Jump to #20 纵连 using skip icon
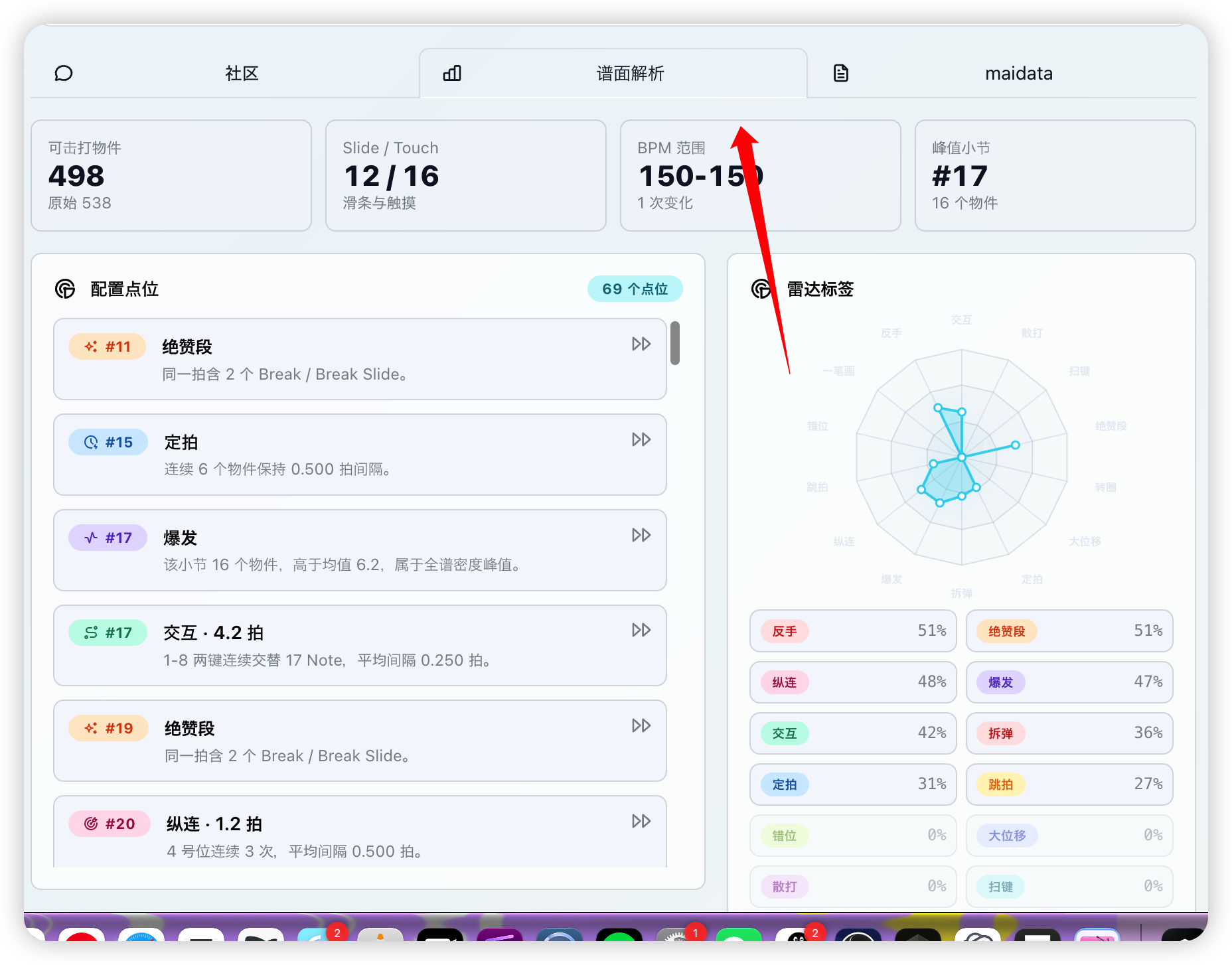Image resolution: width=1232 pixels, height=965 pixels. (641, 821)
